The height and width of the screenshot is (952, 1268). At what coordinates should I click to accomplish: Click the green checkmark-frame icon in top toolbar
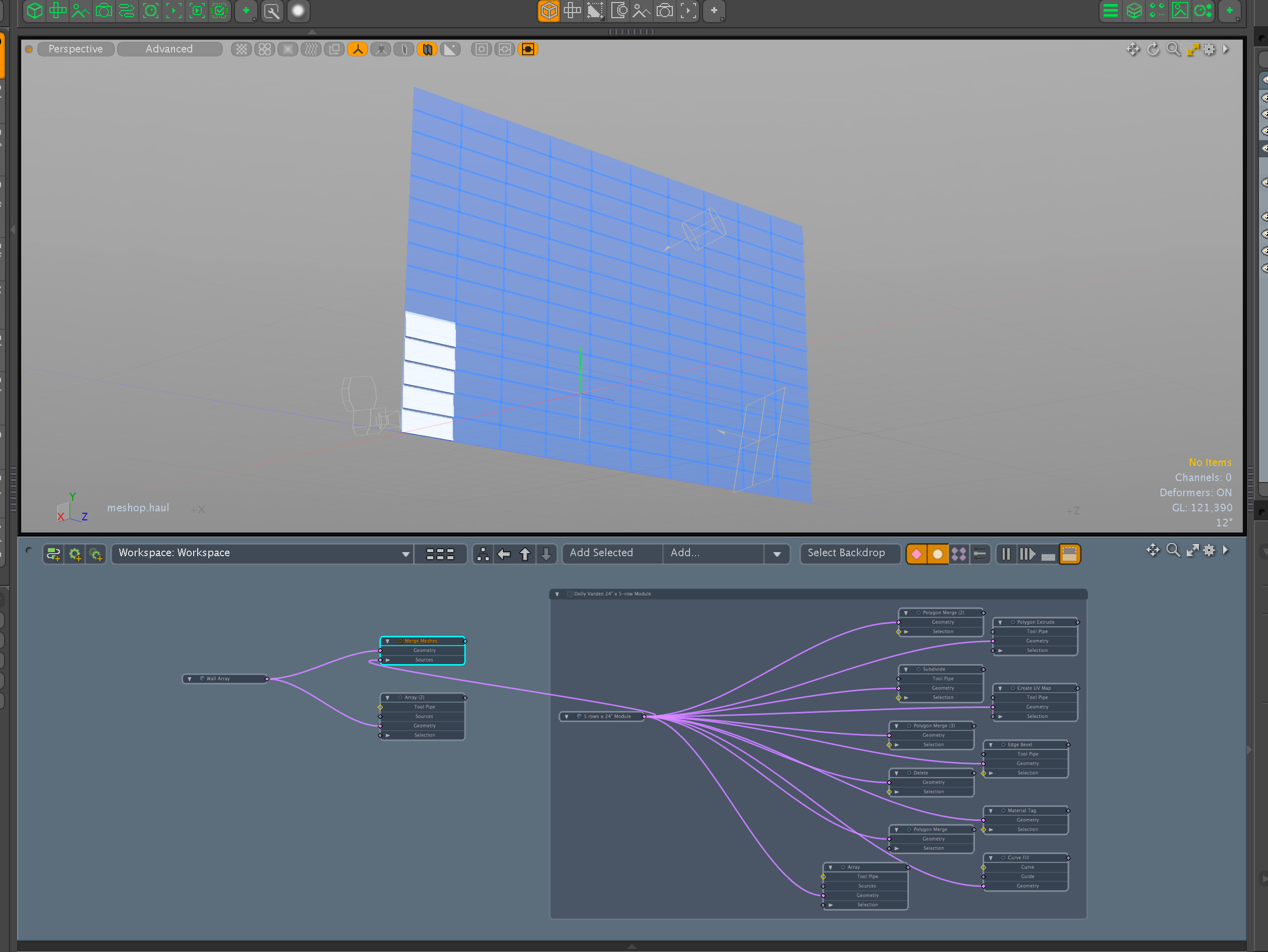(x=219, y=11)
